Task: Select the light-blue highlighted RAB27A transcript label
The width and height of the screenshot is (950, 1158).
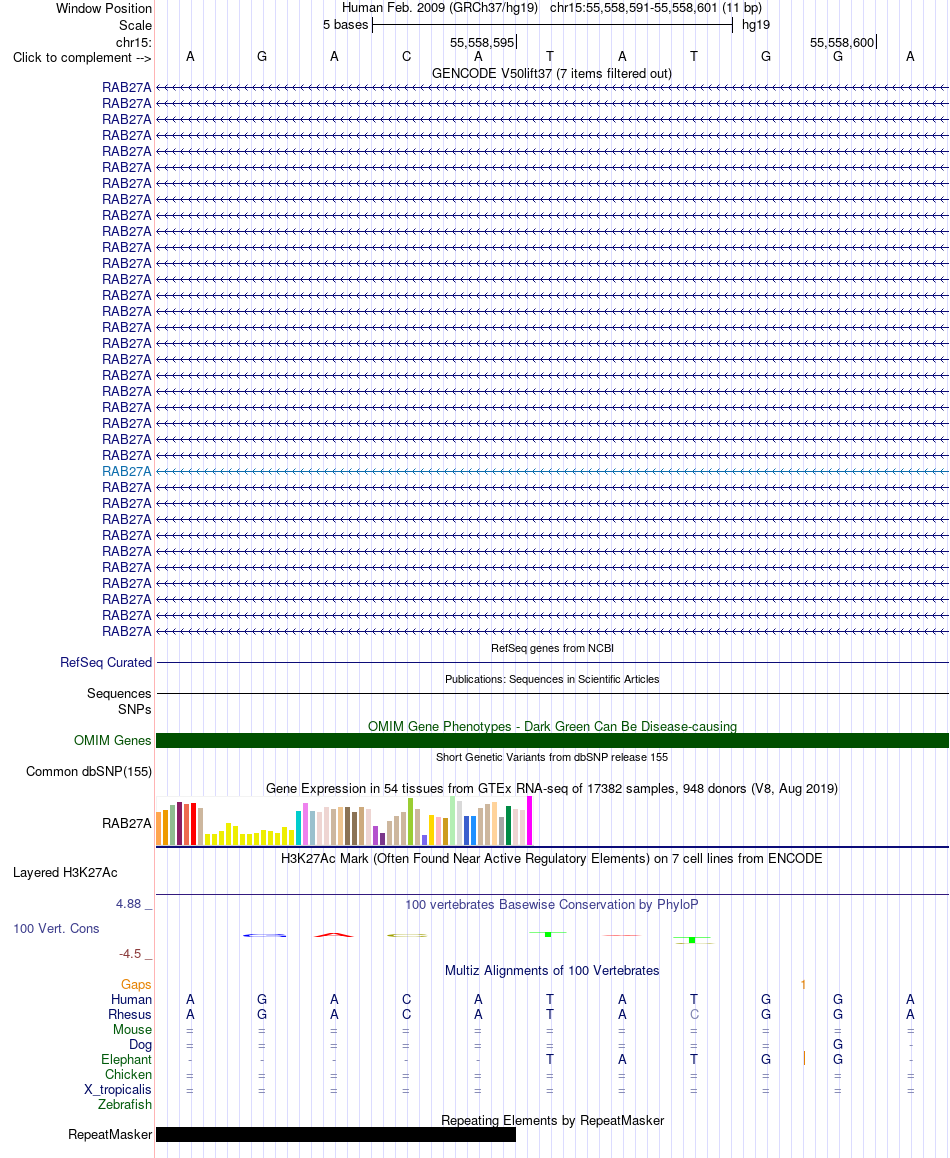Action: tap(126, 471)
